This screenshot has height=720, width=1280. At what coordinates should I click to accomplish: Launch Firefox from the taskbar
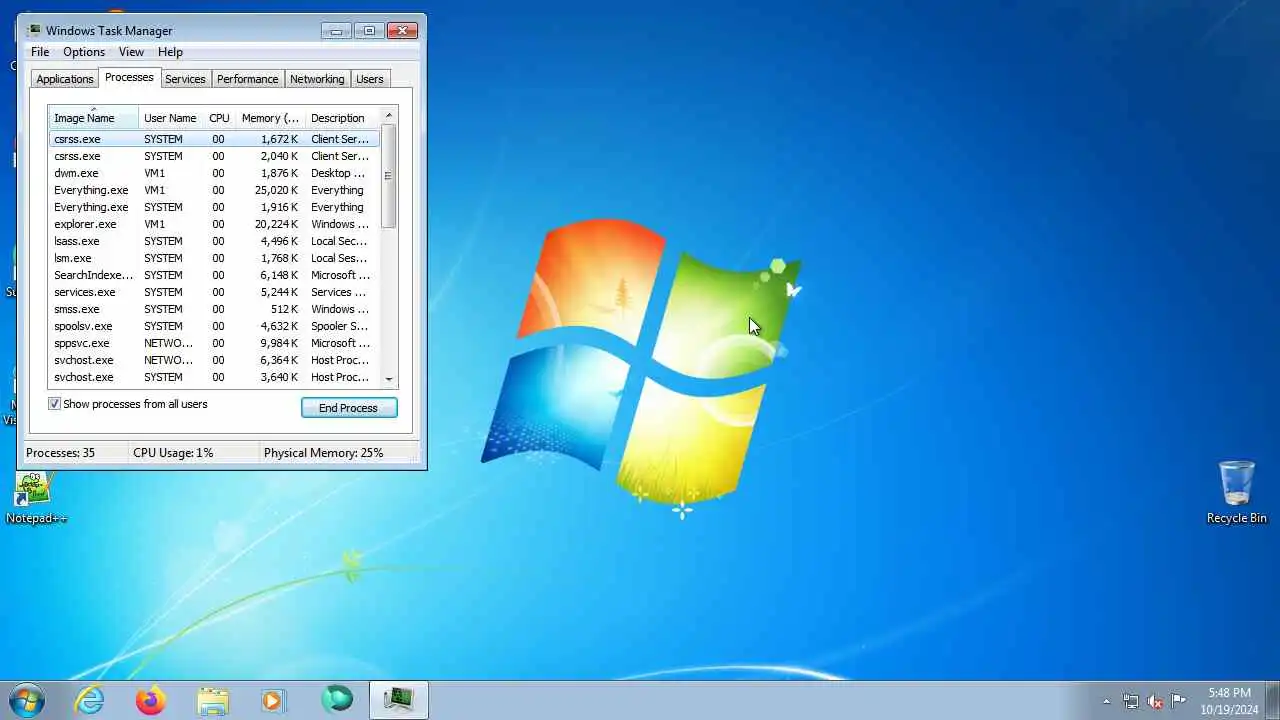(x=151, y=700)
